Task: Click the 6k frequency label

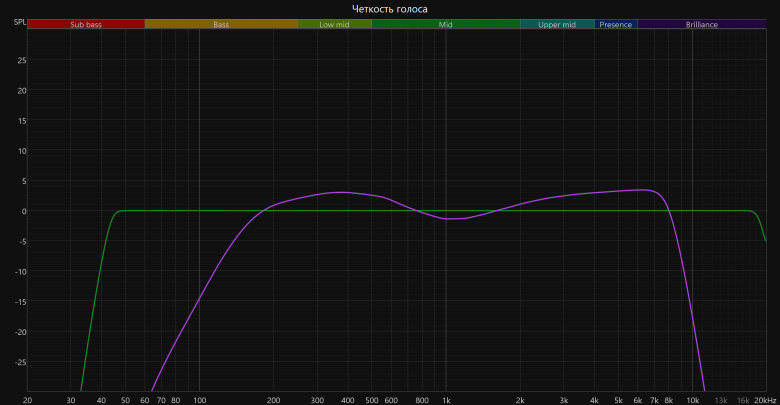Action: pyautogui.click(x=638, y=400)
